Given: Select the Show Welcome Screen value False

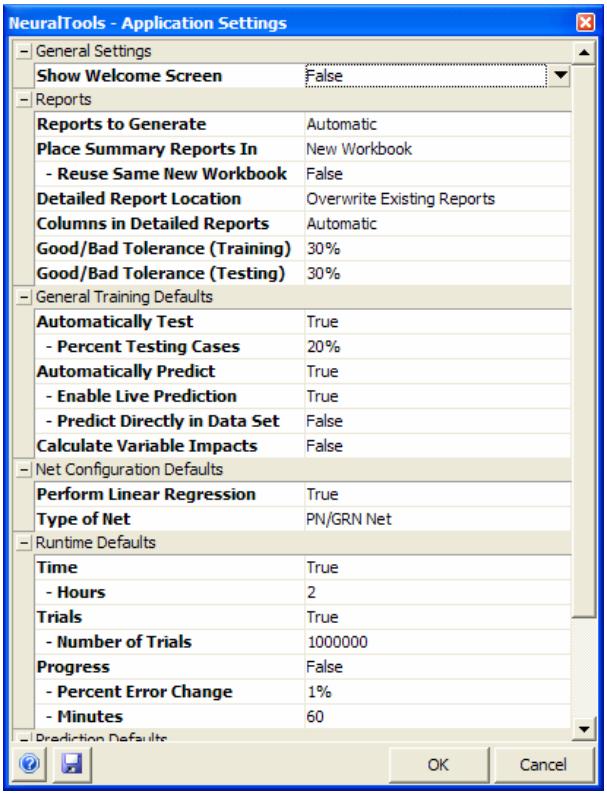Looking at the screenshot, I should [x=426, y=76].
